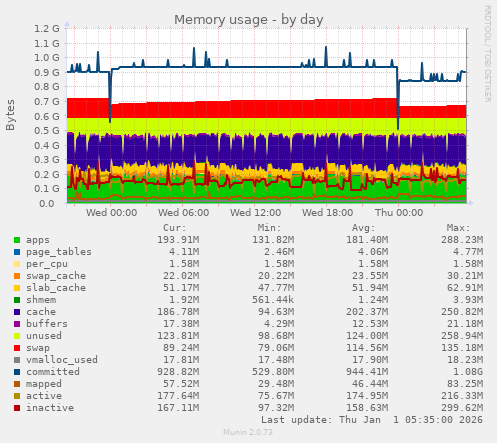Click the 'buffers' legend label

click(47, 324)
